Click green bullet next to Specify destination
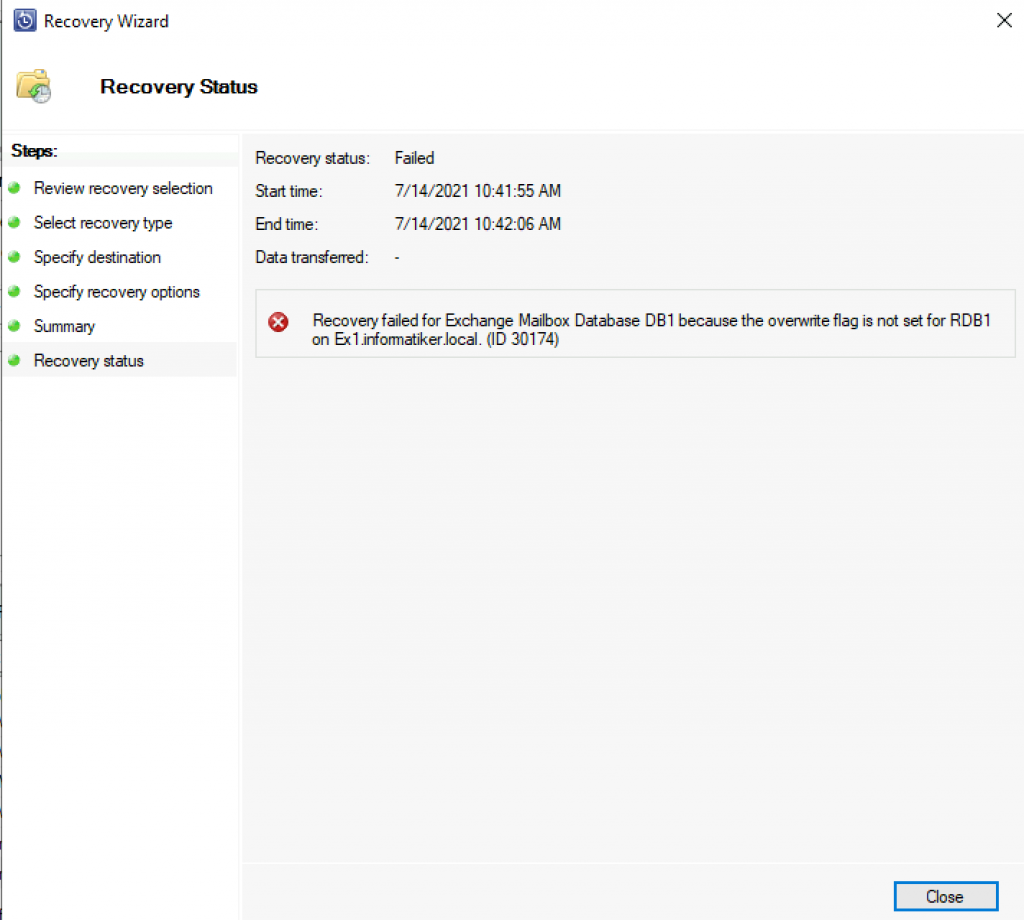 coord(14,257)
